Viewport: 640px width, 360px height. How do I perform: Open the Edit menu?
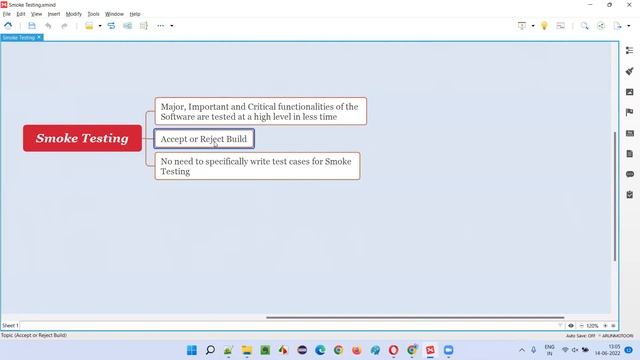21,14
